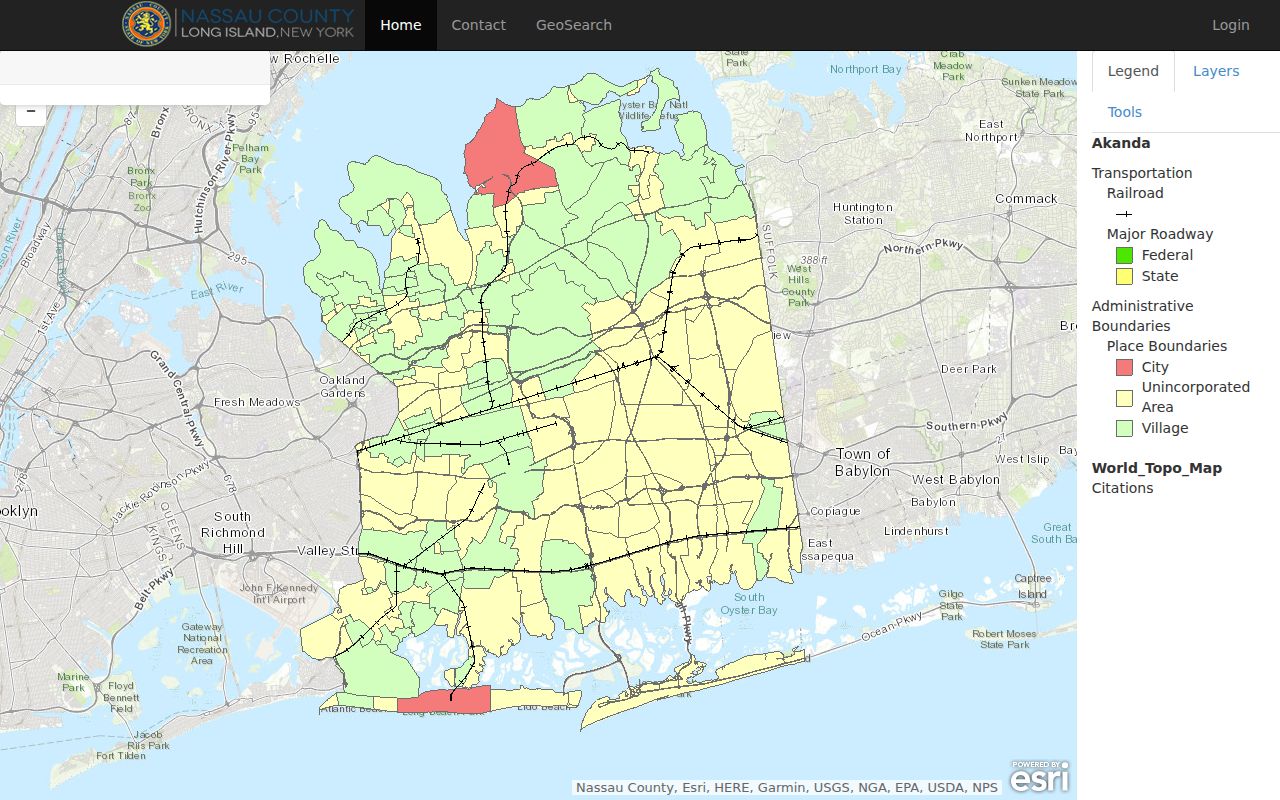Open the Contact page

click(x=478, y=25)
